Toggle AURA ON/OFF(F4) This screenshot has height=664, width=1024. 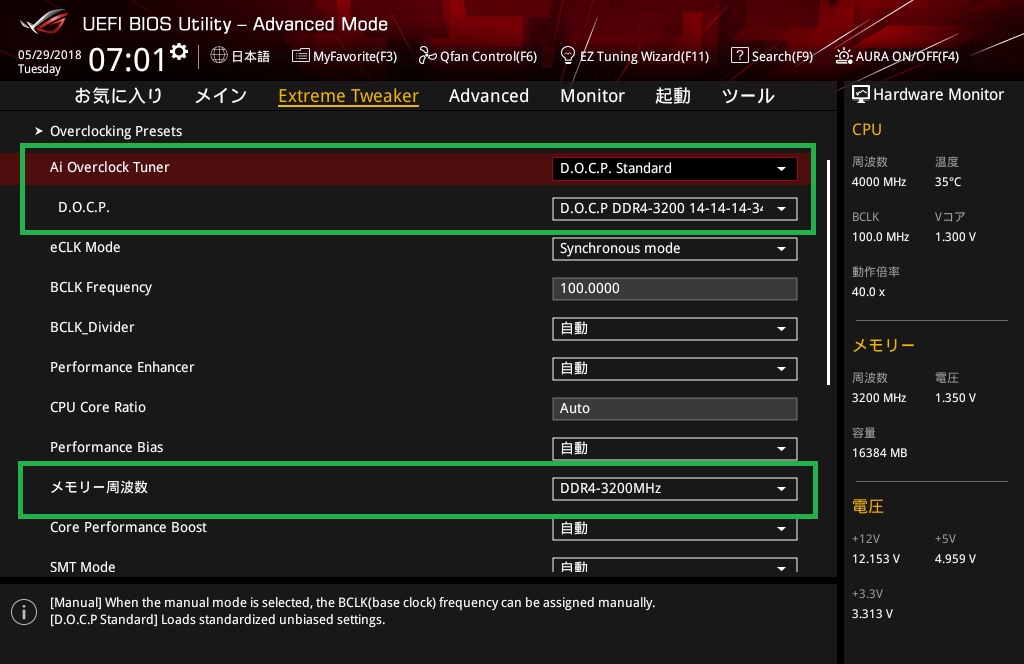click(897, 56)
